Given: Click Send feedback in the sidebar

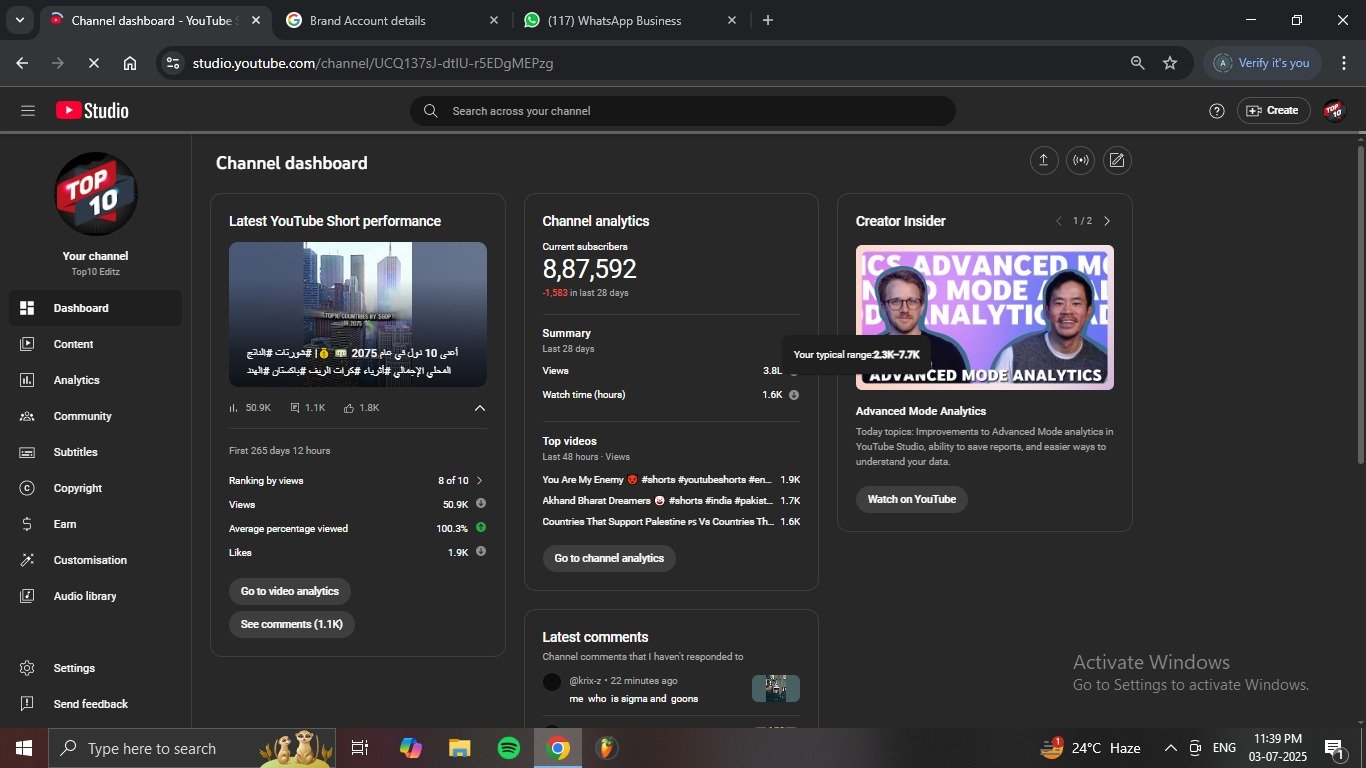Looking at the screenshot, I should (95, 704).
